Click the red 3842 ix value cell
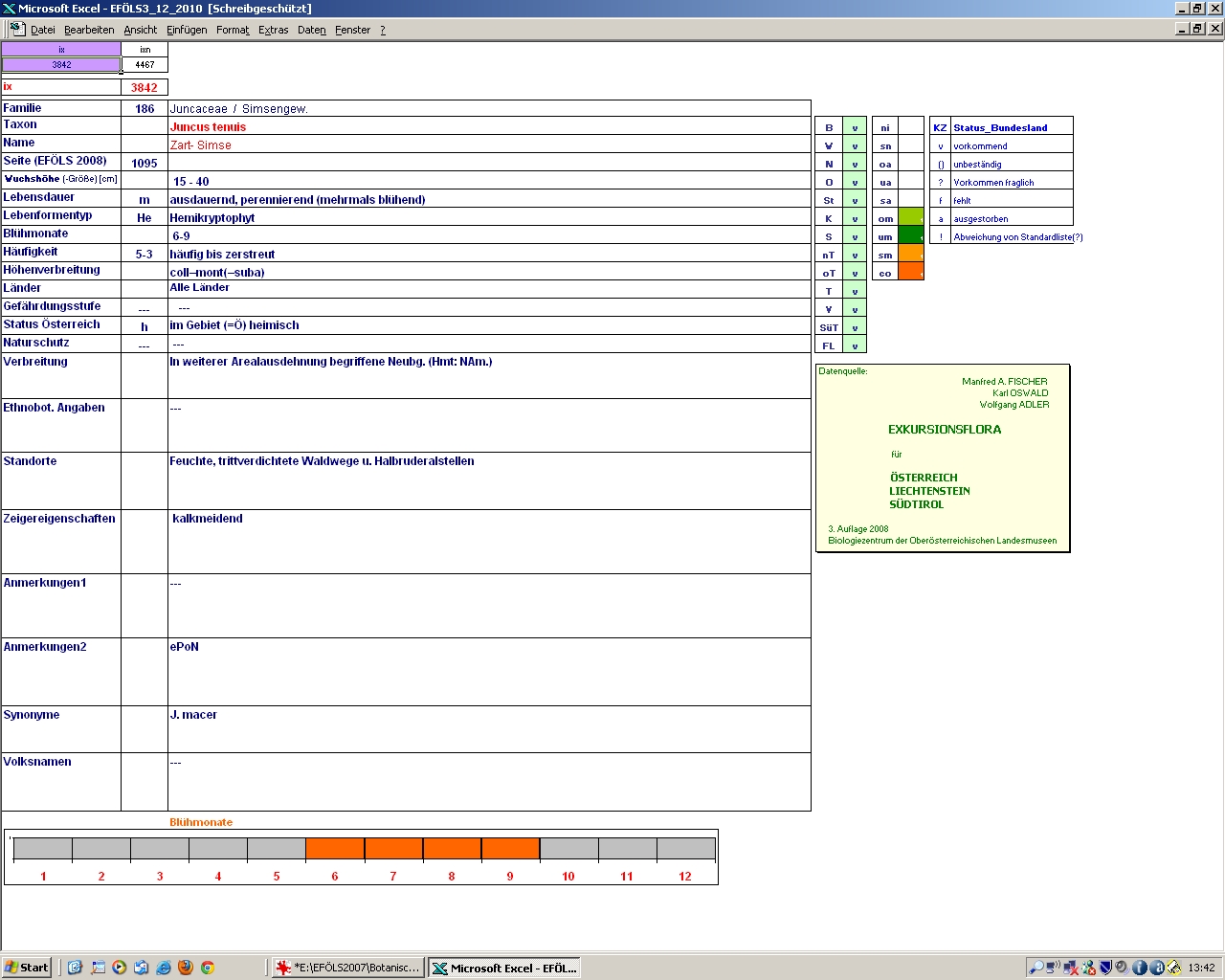The image size is (1225, 980). coord(145,87)
